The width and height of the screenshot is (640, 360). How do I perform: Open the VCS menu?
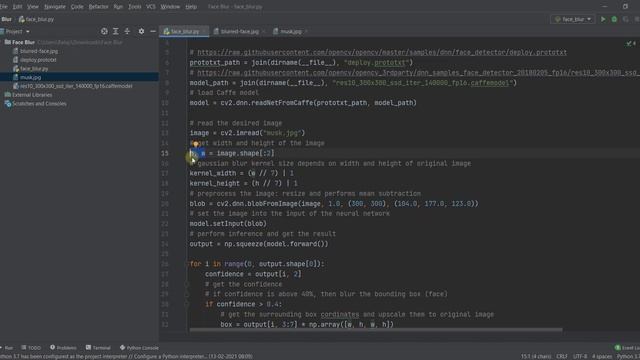(x=151, y=7)
